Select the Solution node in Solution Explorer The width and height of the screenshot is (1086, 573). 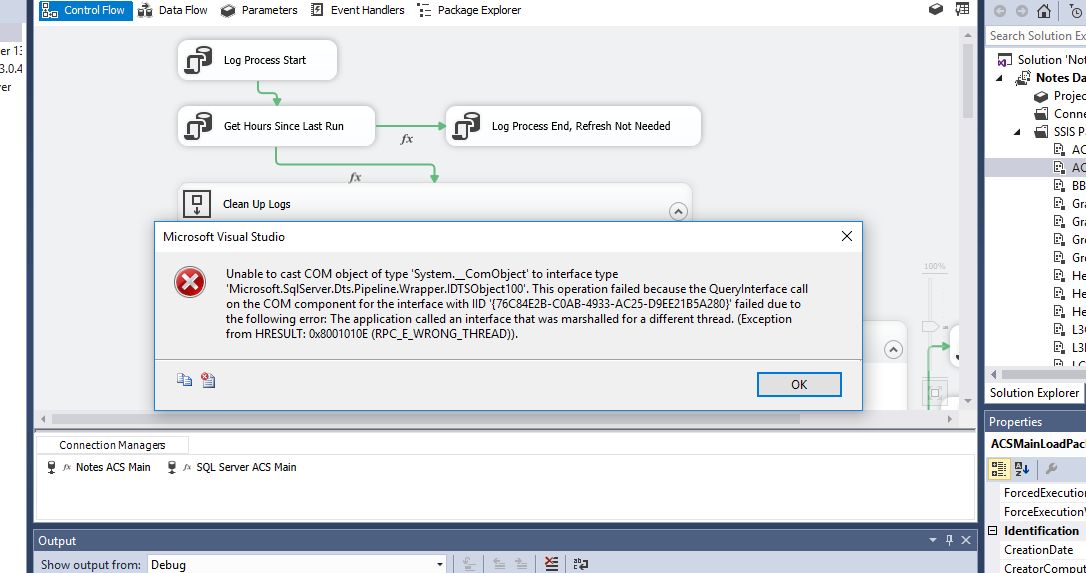[1040, 60]
